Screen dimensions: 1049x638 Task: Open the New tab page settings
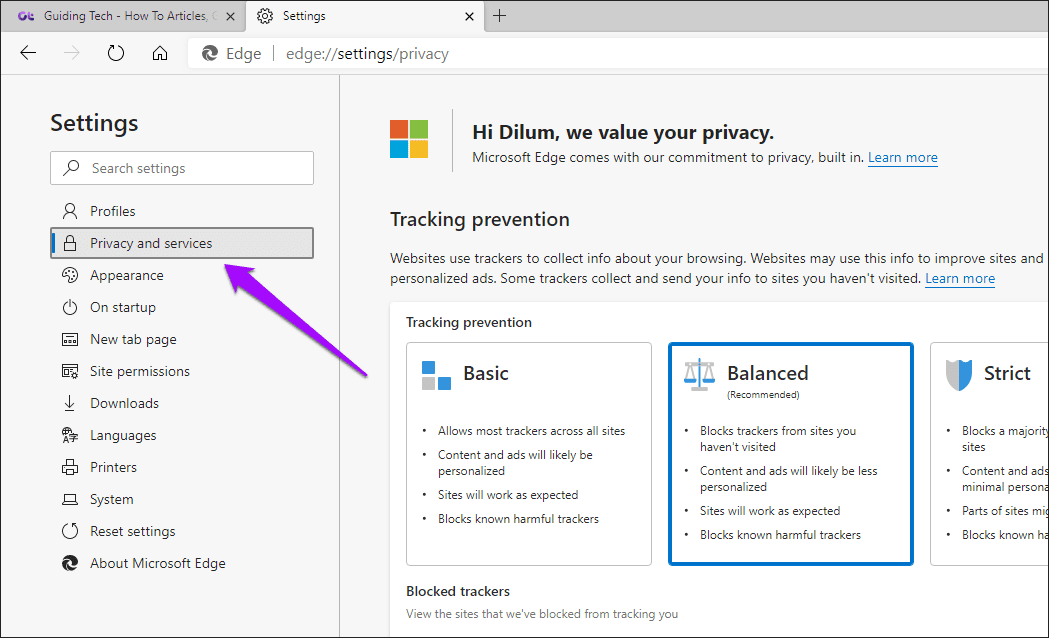point(182,339)
